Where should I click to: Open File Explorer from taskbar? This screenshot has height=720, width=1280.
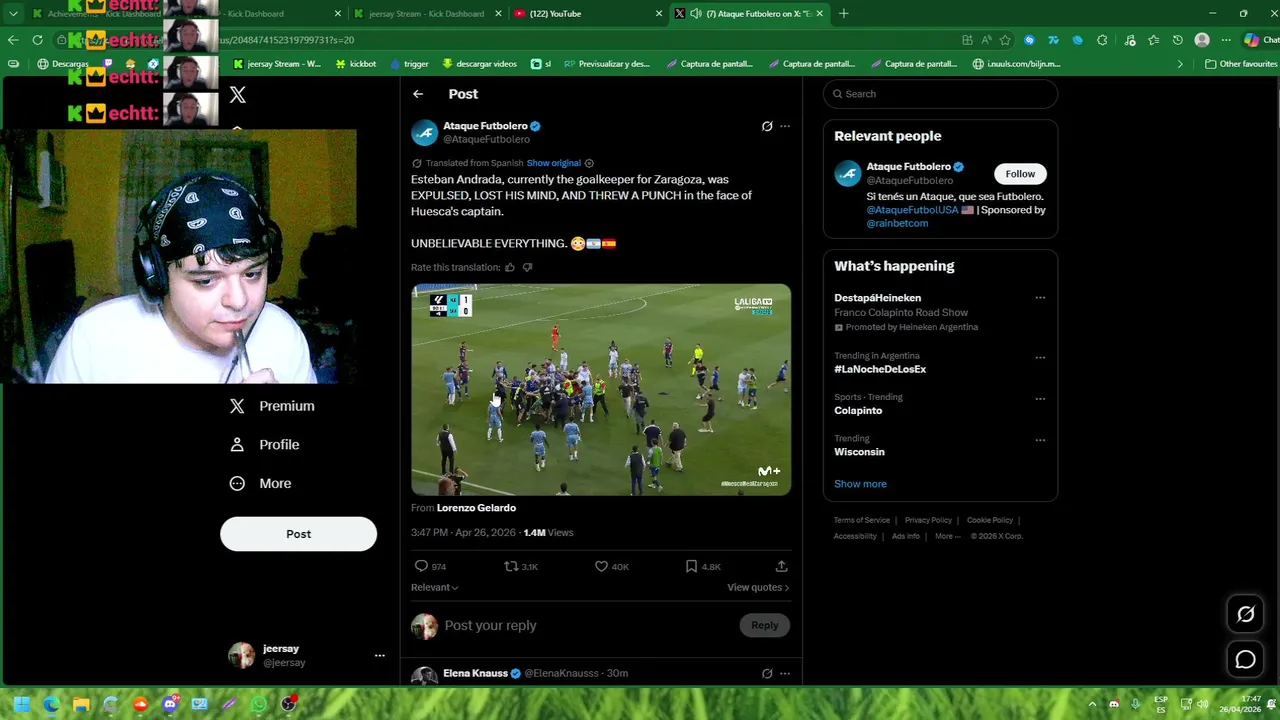[x=81, y=704]
